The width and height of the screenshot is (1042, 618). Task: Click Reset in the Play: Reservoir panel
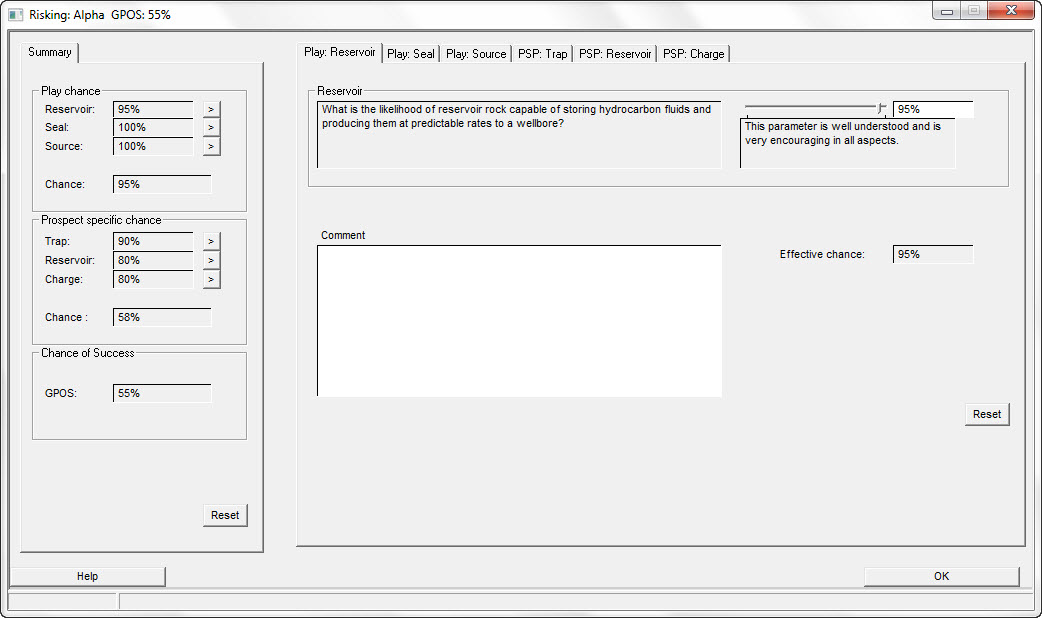[x=987, y=414]
